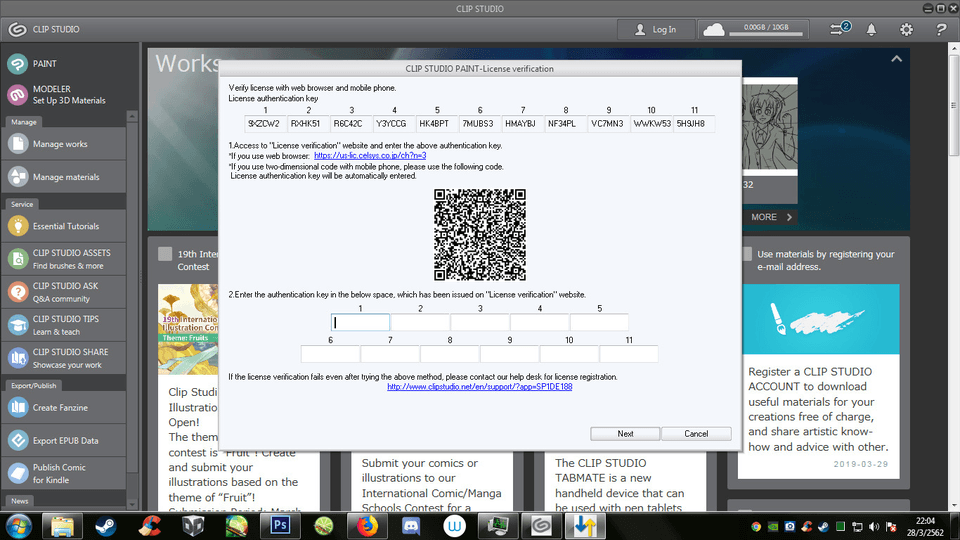Click the help question mark icon
The height and width of the screenshot is (540, 960).
[940, 29]
